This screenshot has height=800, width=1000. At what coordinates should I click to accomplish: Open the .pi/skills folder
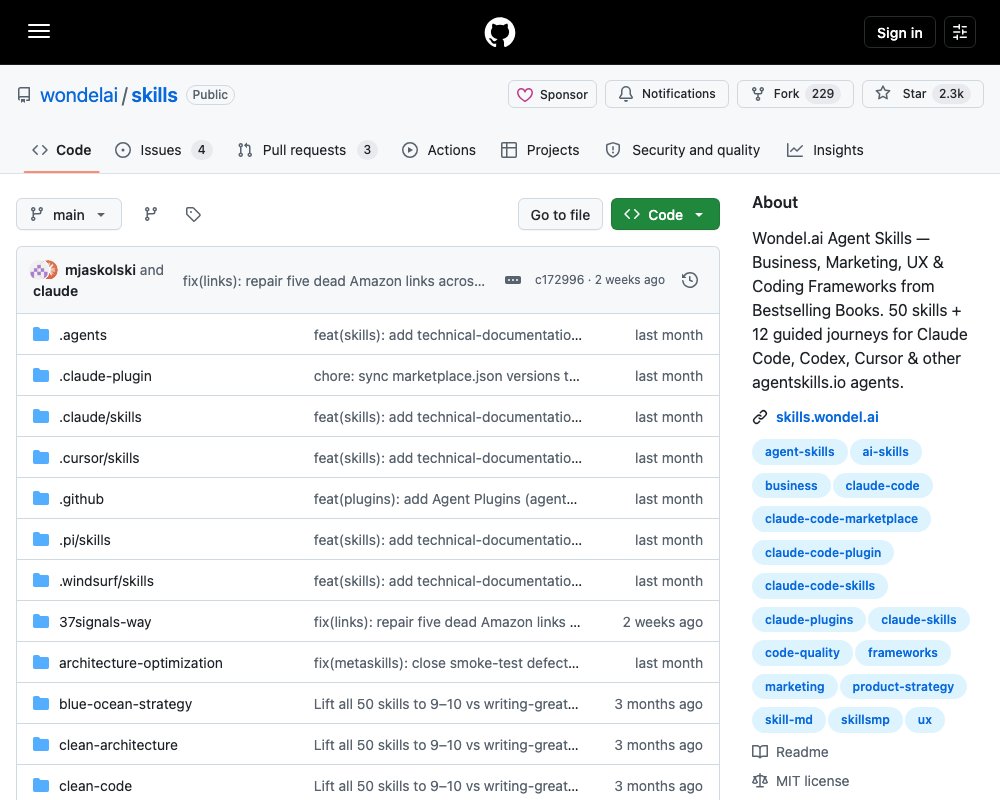(85, 540)
